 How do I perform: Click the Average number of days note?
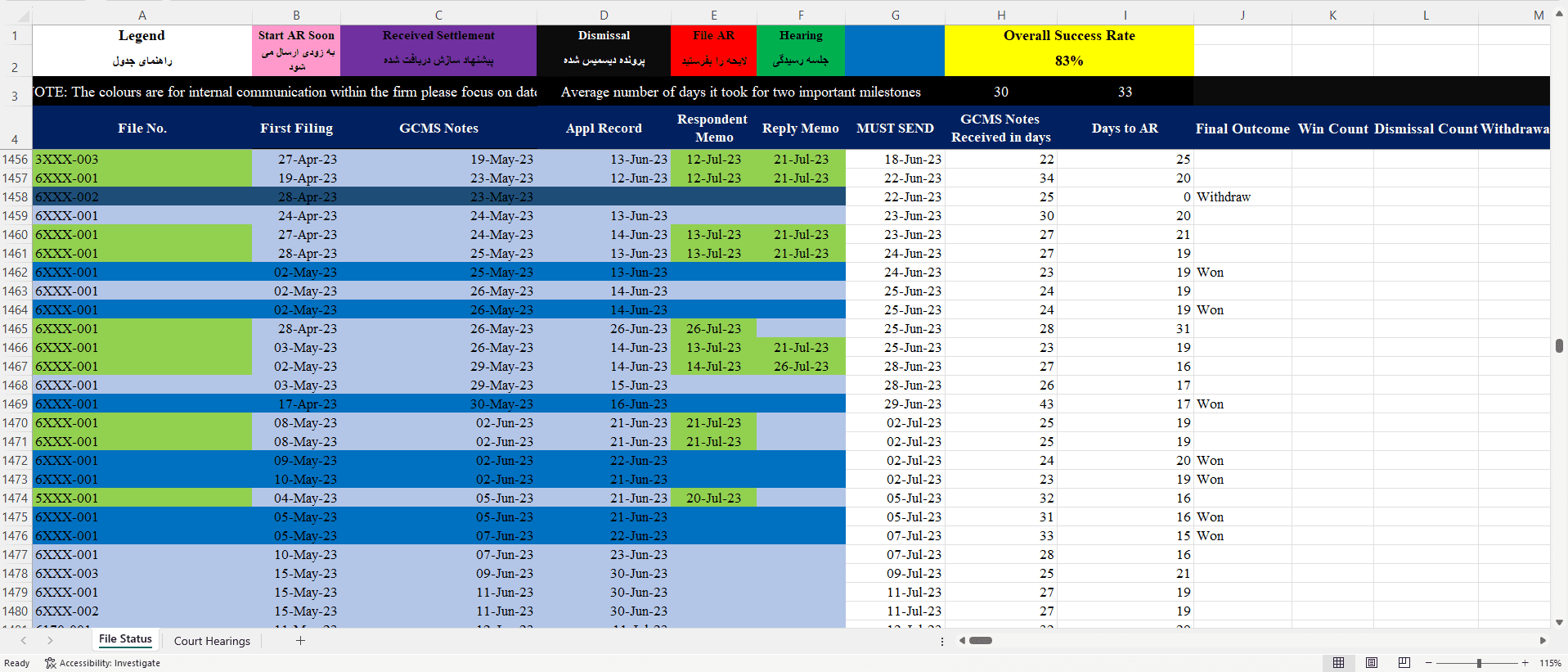tap(741, 92)
